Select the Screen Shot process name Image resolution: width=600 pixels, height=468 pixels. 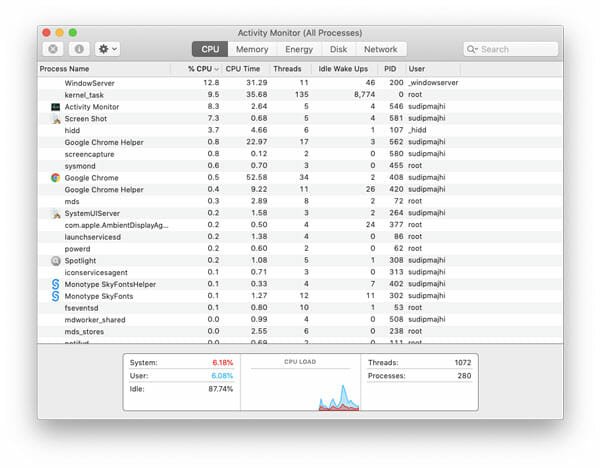point(86,119)
